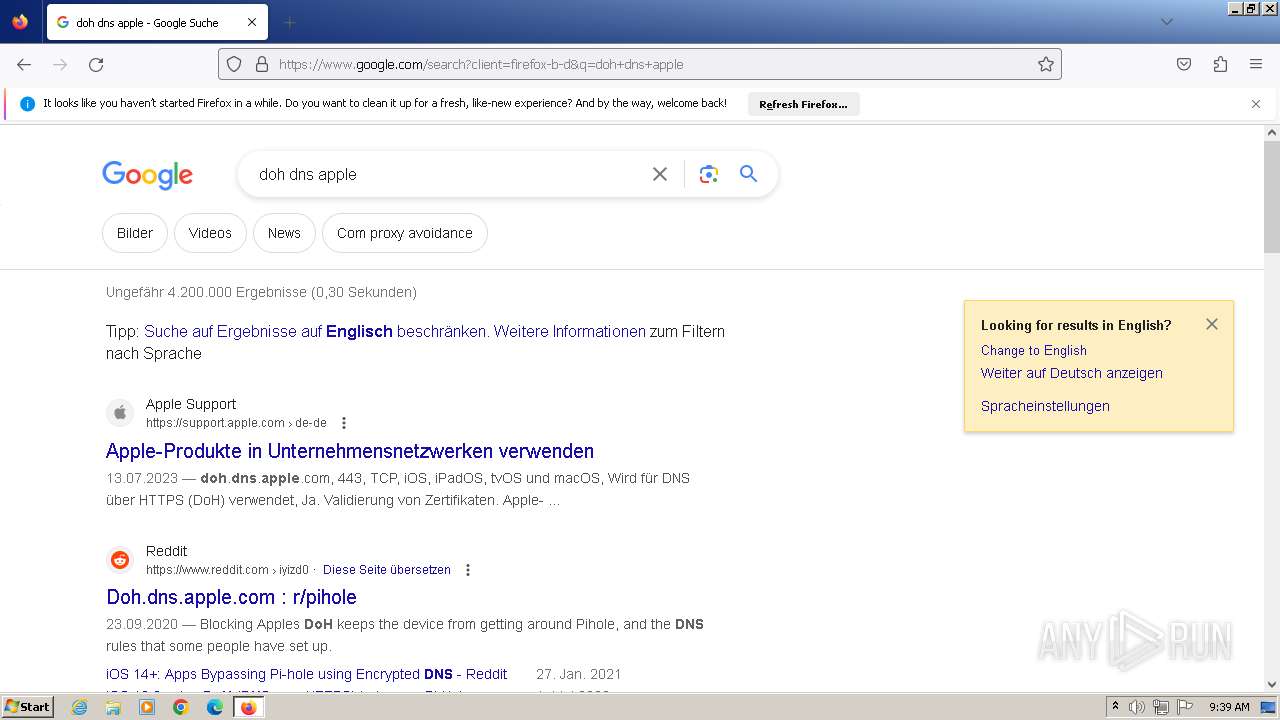Open Spracheinstellungen link
This screenshot has width=1280, height=720.
1045,406
